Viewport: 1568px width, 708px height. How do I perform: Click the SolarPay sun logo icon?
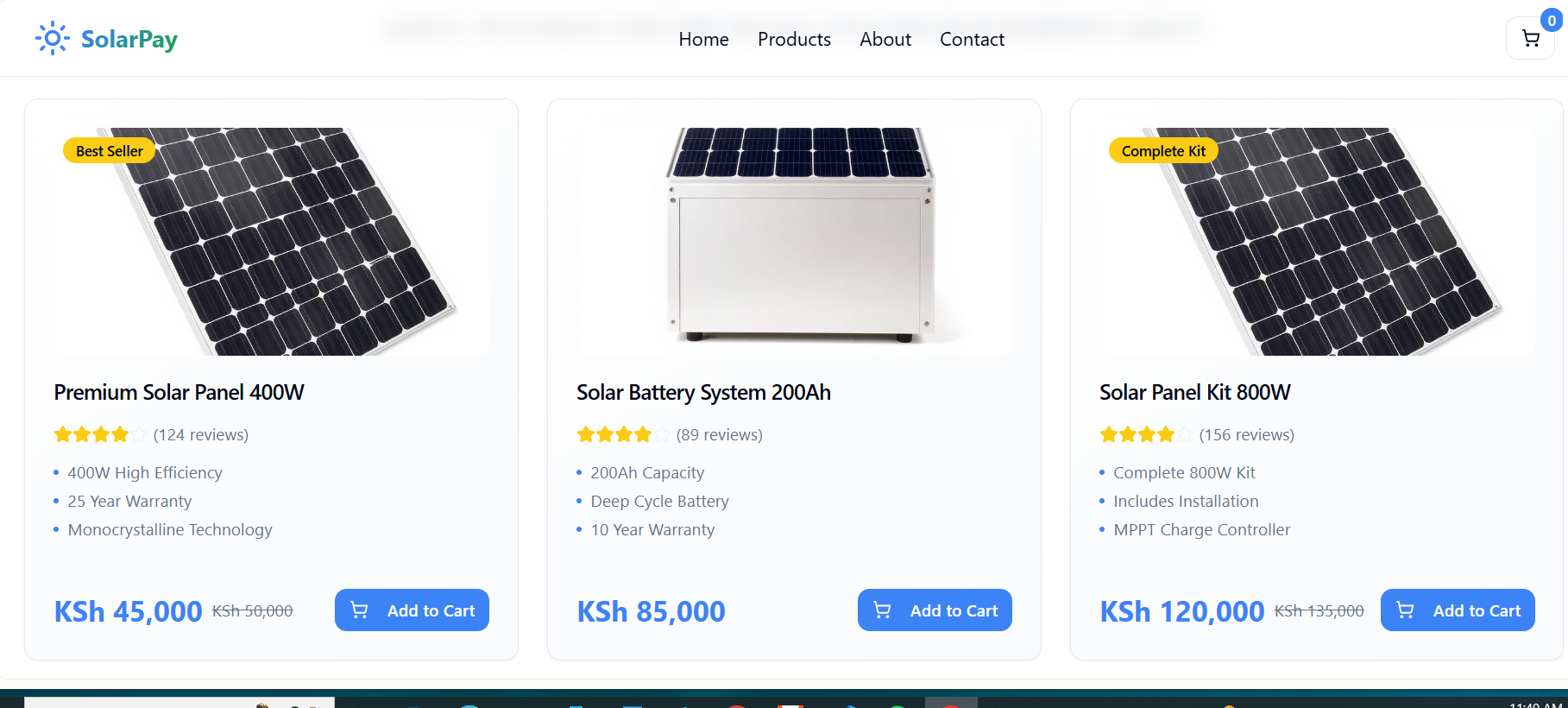pyautogui.click(x=52, y=38)
